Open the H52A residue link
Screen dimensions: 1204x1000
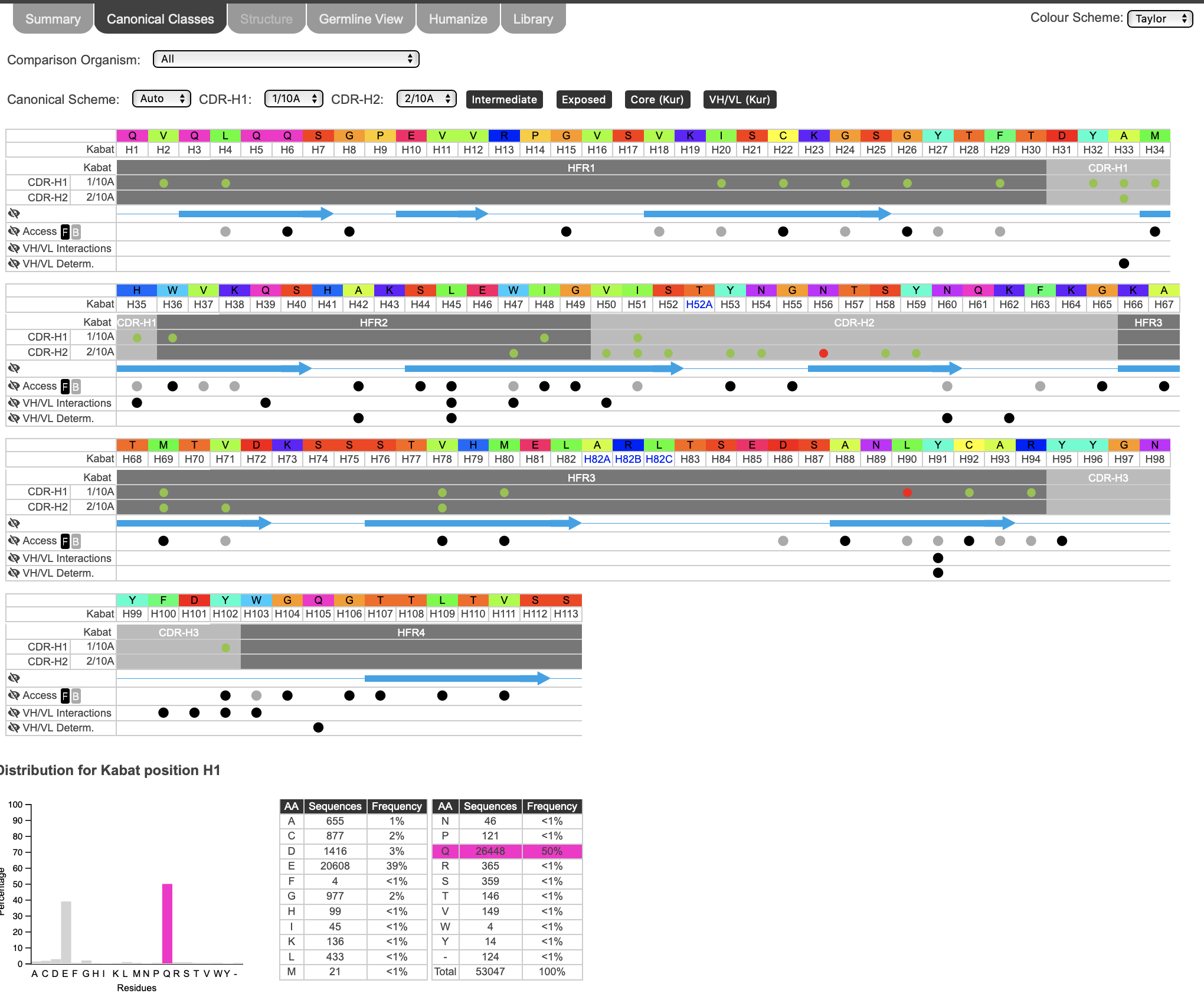(x=699, y=305)
